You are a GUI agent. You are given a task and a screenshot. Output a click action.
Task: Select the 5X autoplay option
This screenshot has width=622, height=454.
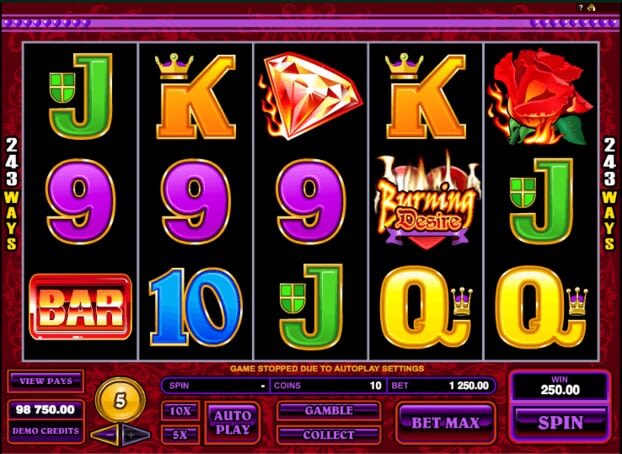pos(180,435)
